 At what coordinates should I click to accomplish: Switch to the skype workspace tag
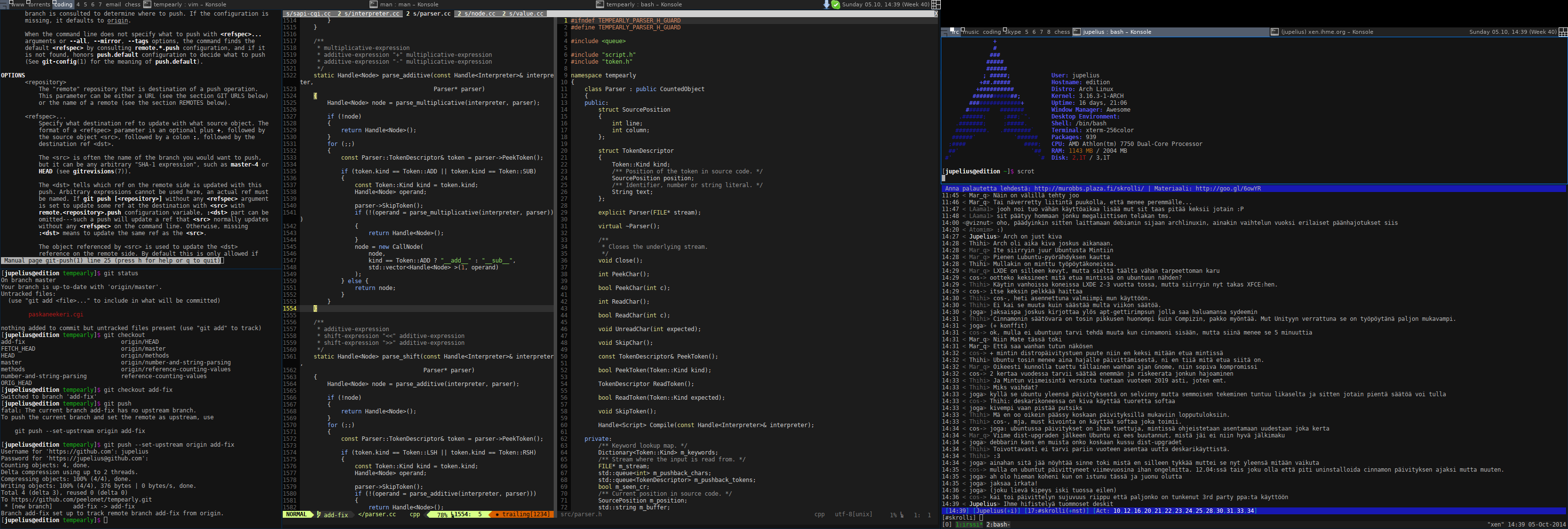pyautogui.click(x=1013, y=32)
